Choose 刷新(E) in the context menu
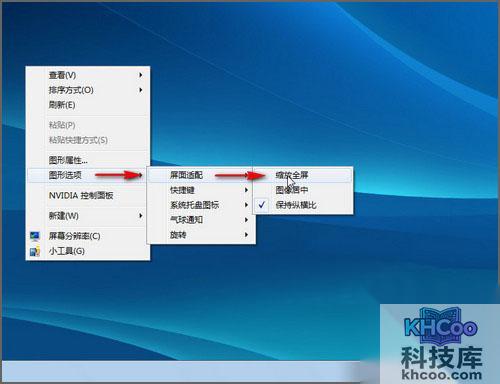Viewport: 500px width, 384px height. (x=88, y=105)
